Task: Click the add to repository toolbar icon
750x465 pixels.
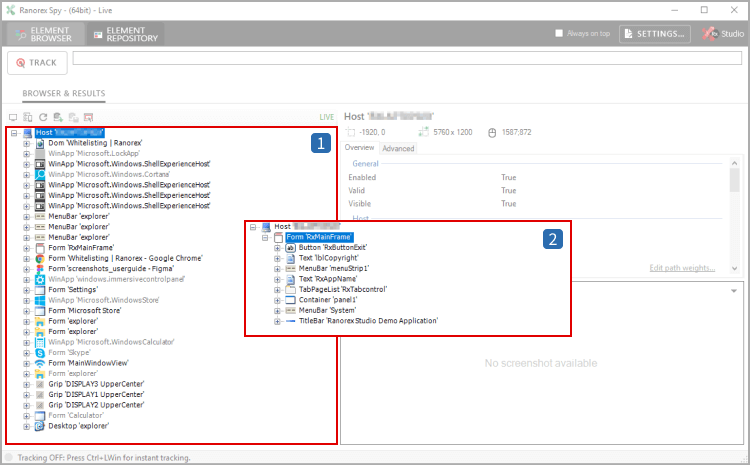Action: point(58,117)
